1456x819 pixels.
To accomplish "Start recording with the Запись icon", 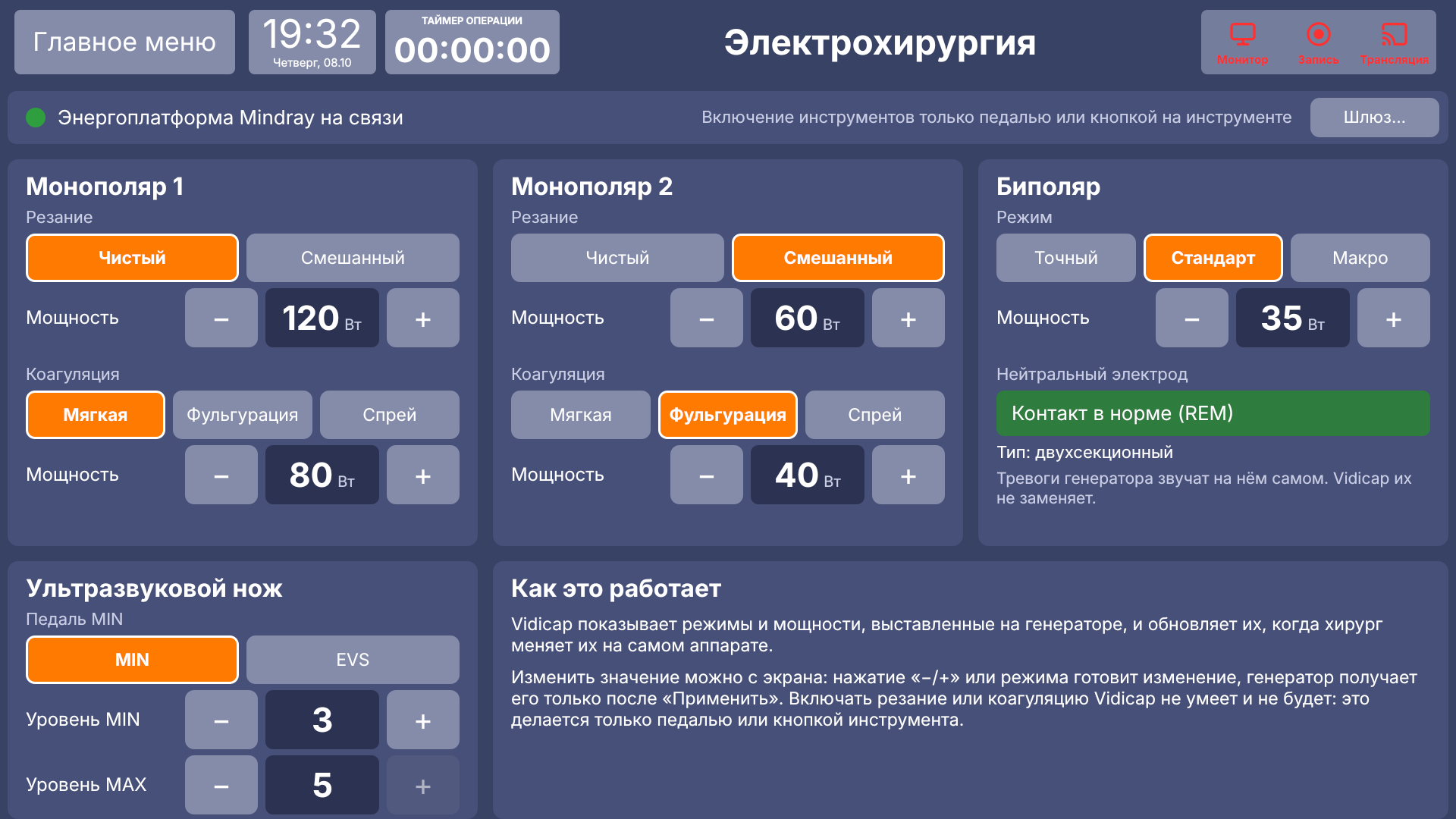I will coord(1318,42).
